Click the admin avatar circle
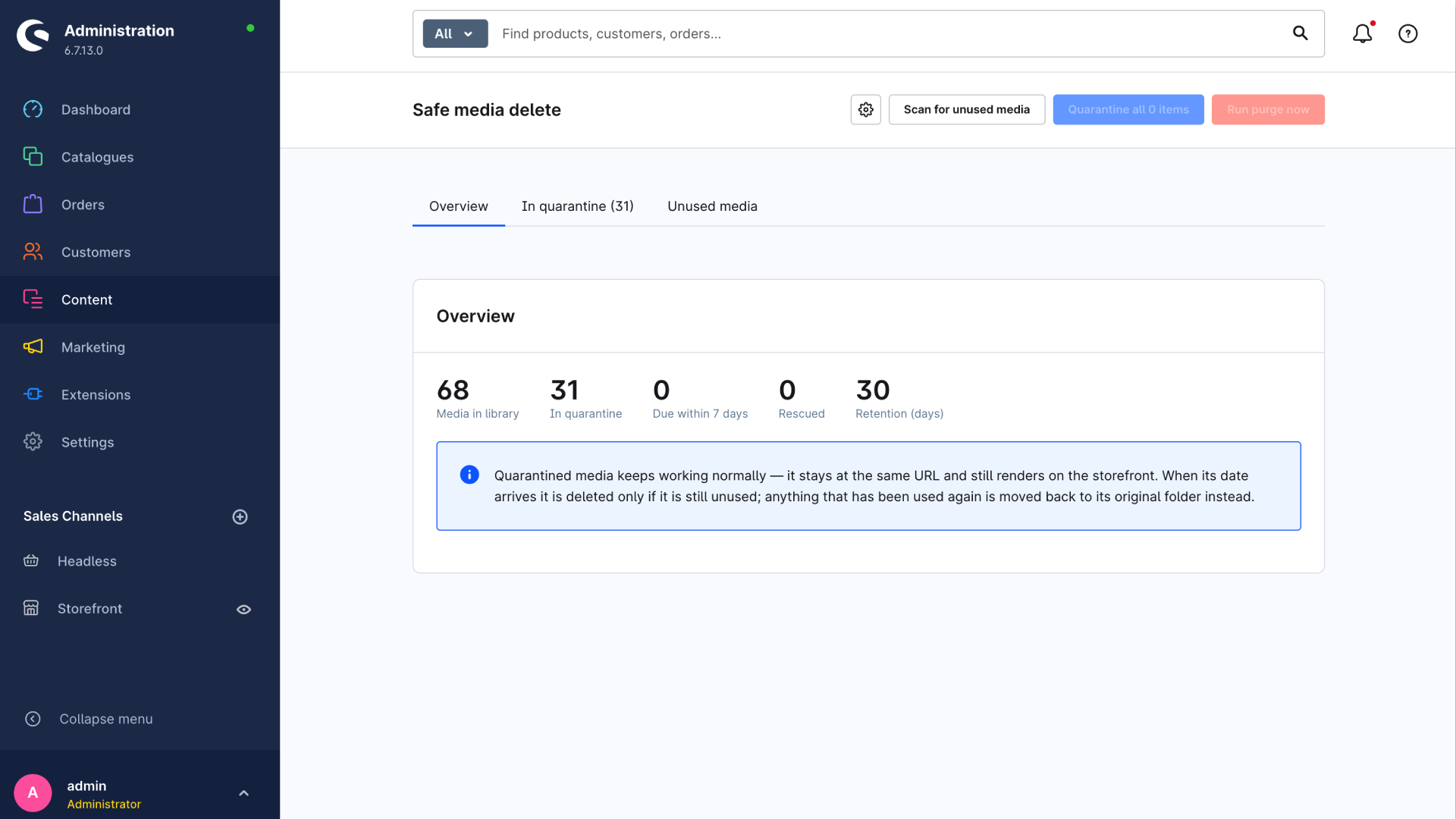 [33, 792]
